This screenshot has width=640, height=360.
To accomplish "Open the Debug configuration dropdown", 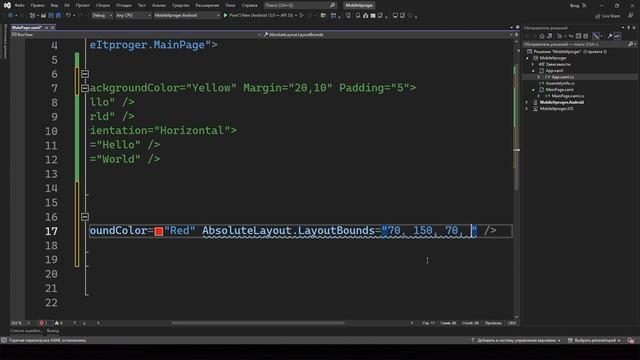I will click(102, 15).
